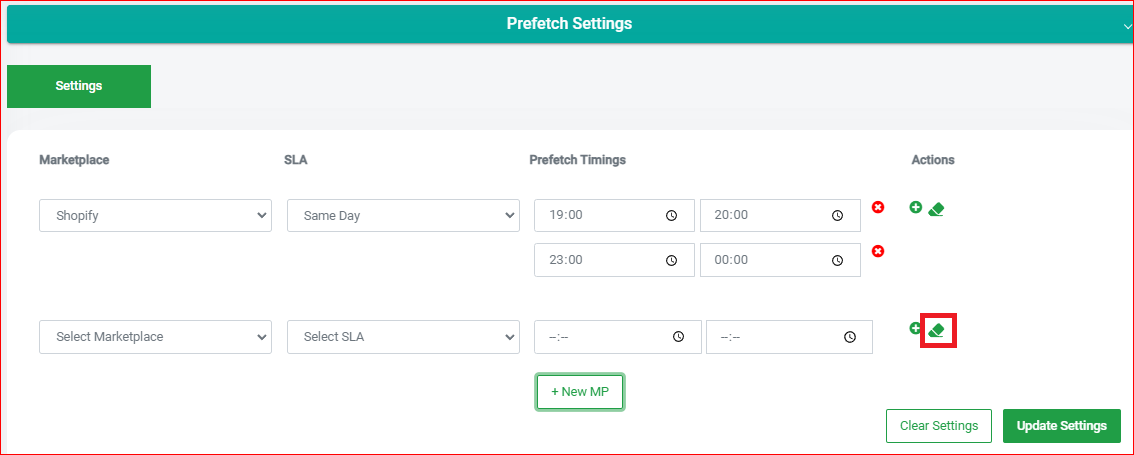Click the green plus icon in empty marketplace row
The height and width of the screenshot is (455, 1134).
point(915,328)
